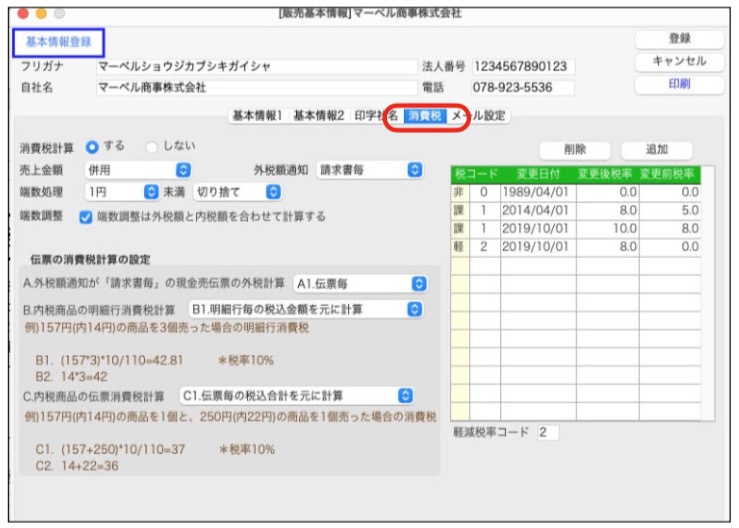Select the 消費税 tab
This screenshot has width=739, height=528.
(x=425, y=116)
